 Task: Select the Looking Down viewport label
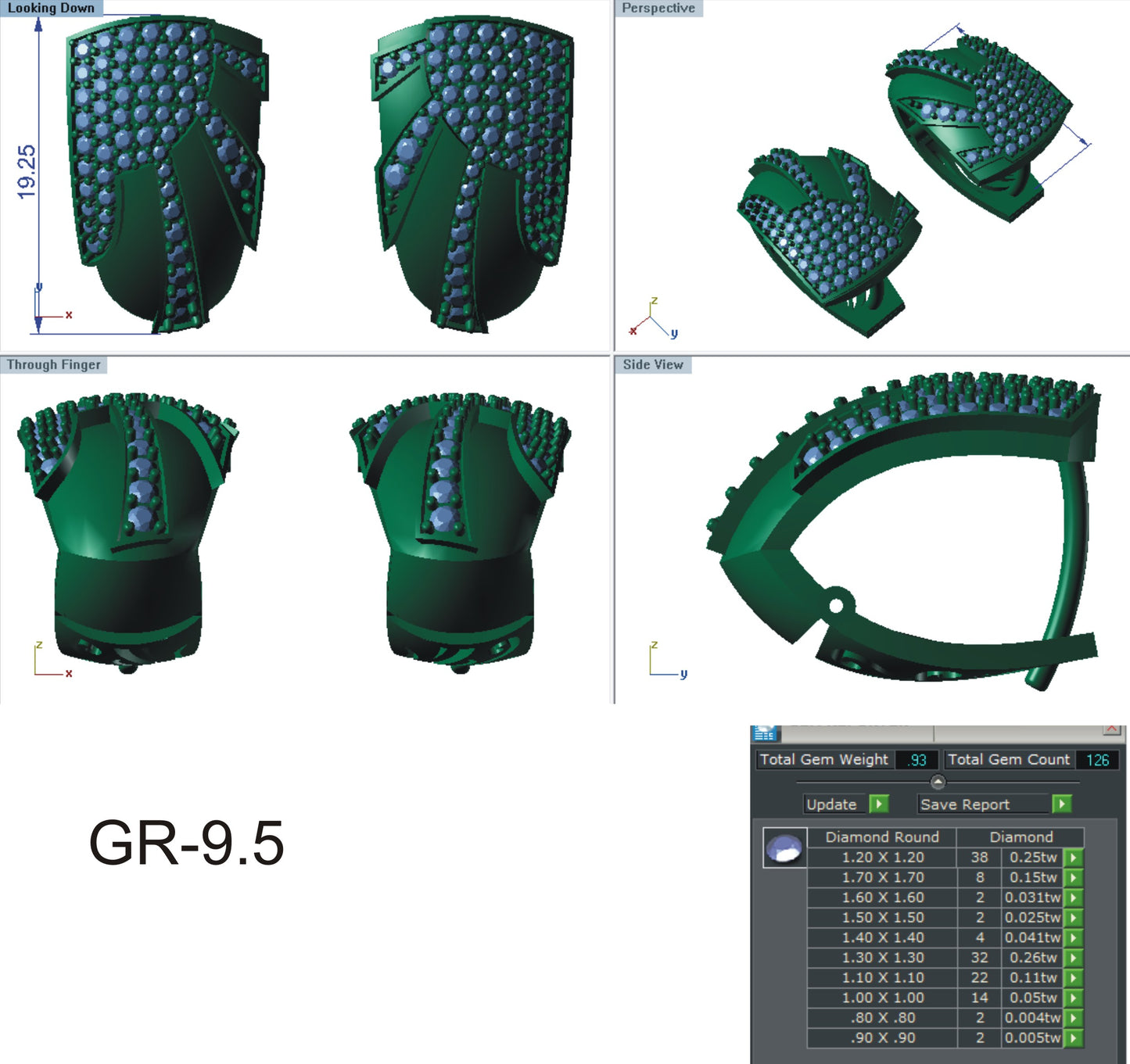point(51,8)
